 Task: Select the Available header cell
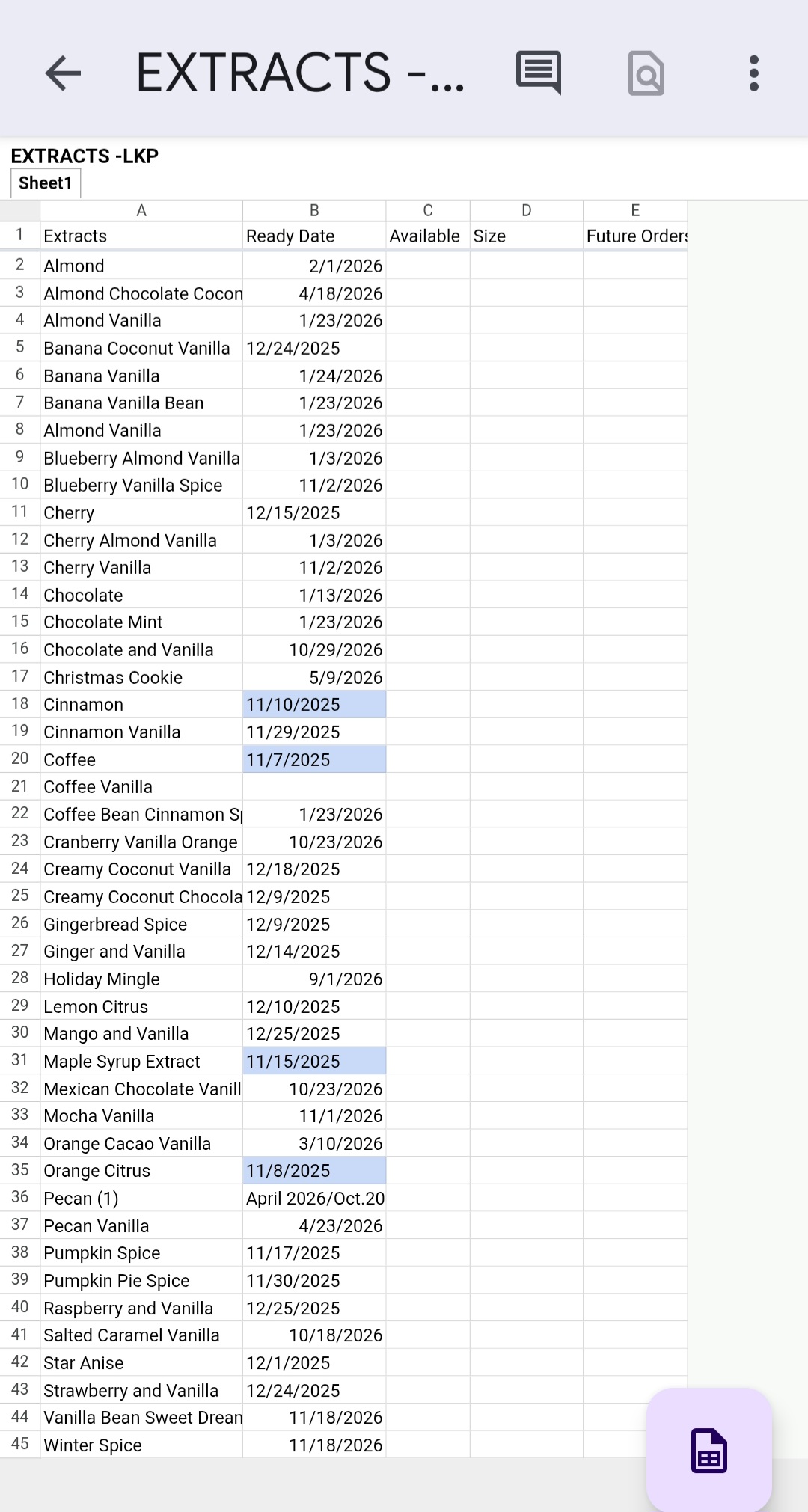[x=427, y=236]
